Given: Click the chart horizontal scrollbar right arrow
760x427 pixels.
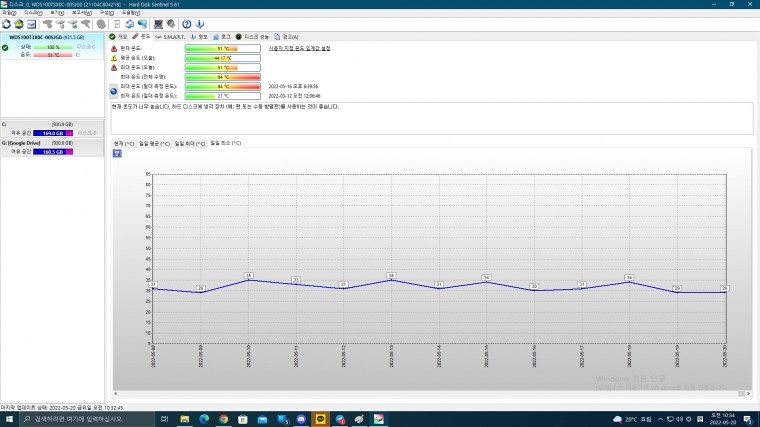Looking at the screenshot, I should [x=748, y=394].
